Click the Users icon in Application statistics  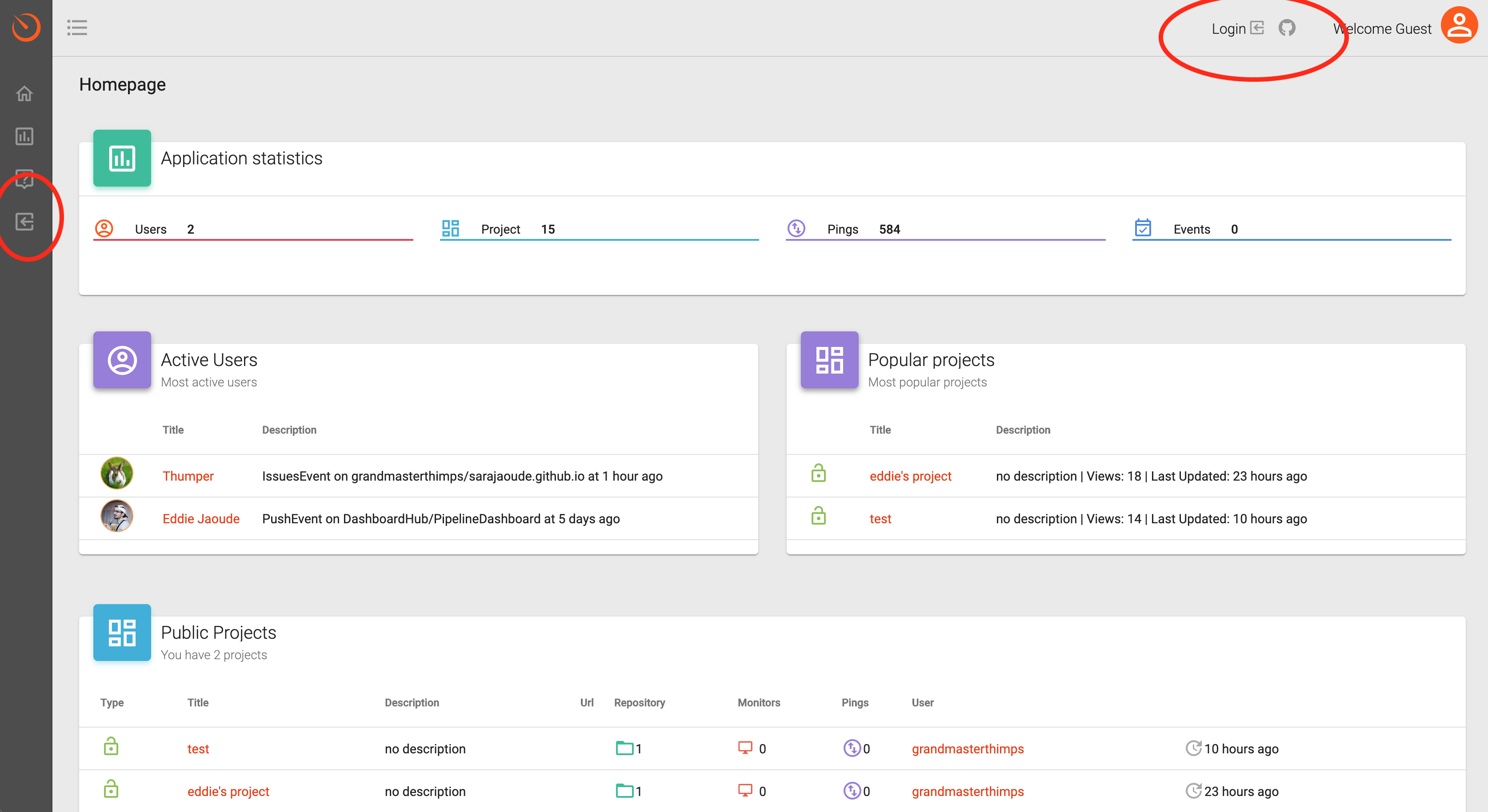point(104,229)
